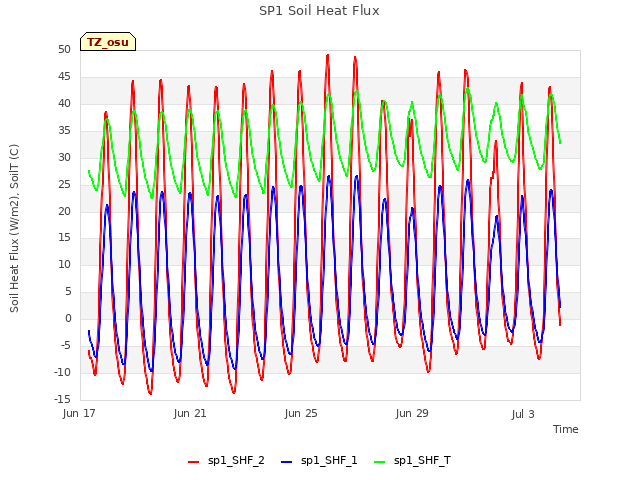This screenshot has height=480, width=640.
Task: Toggle the sp1_SHF_T legend entry
Action: [x=413, y=461]
